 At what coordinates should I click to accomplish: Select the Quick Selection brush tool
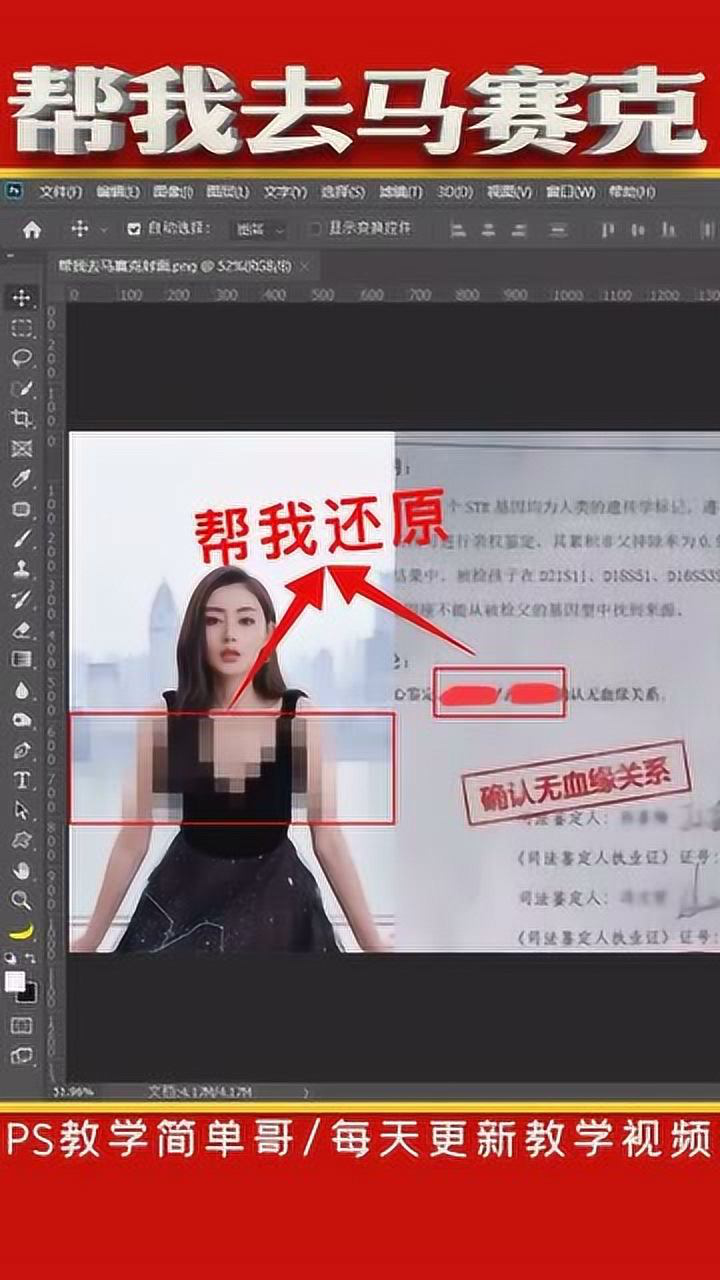pyautogui.click(x=22, y=388)
